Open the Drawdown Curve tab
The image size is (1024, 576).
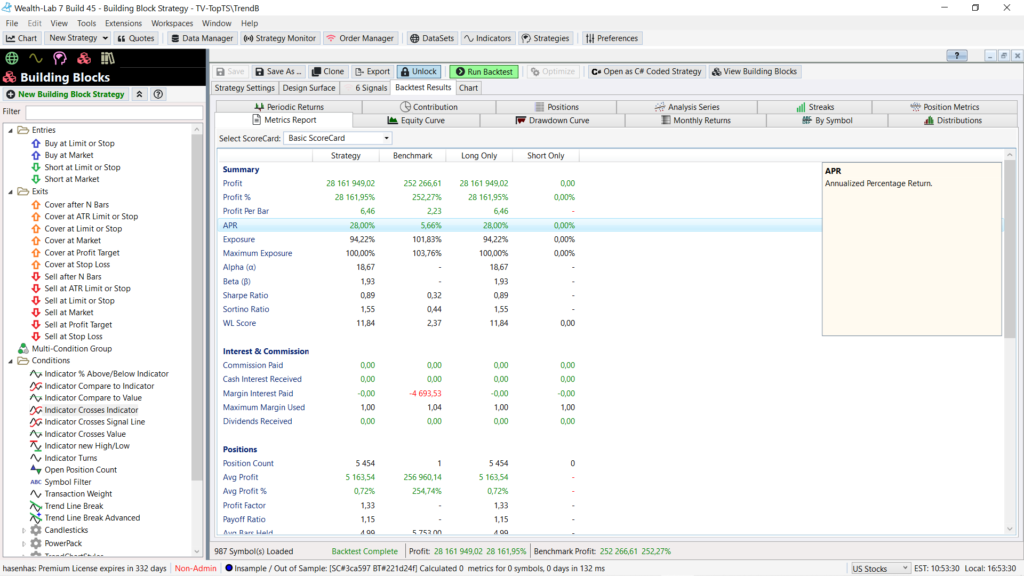(x=552, y=120)
